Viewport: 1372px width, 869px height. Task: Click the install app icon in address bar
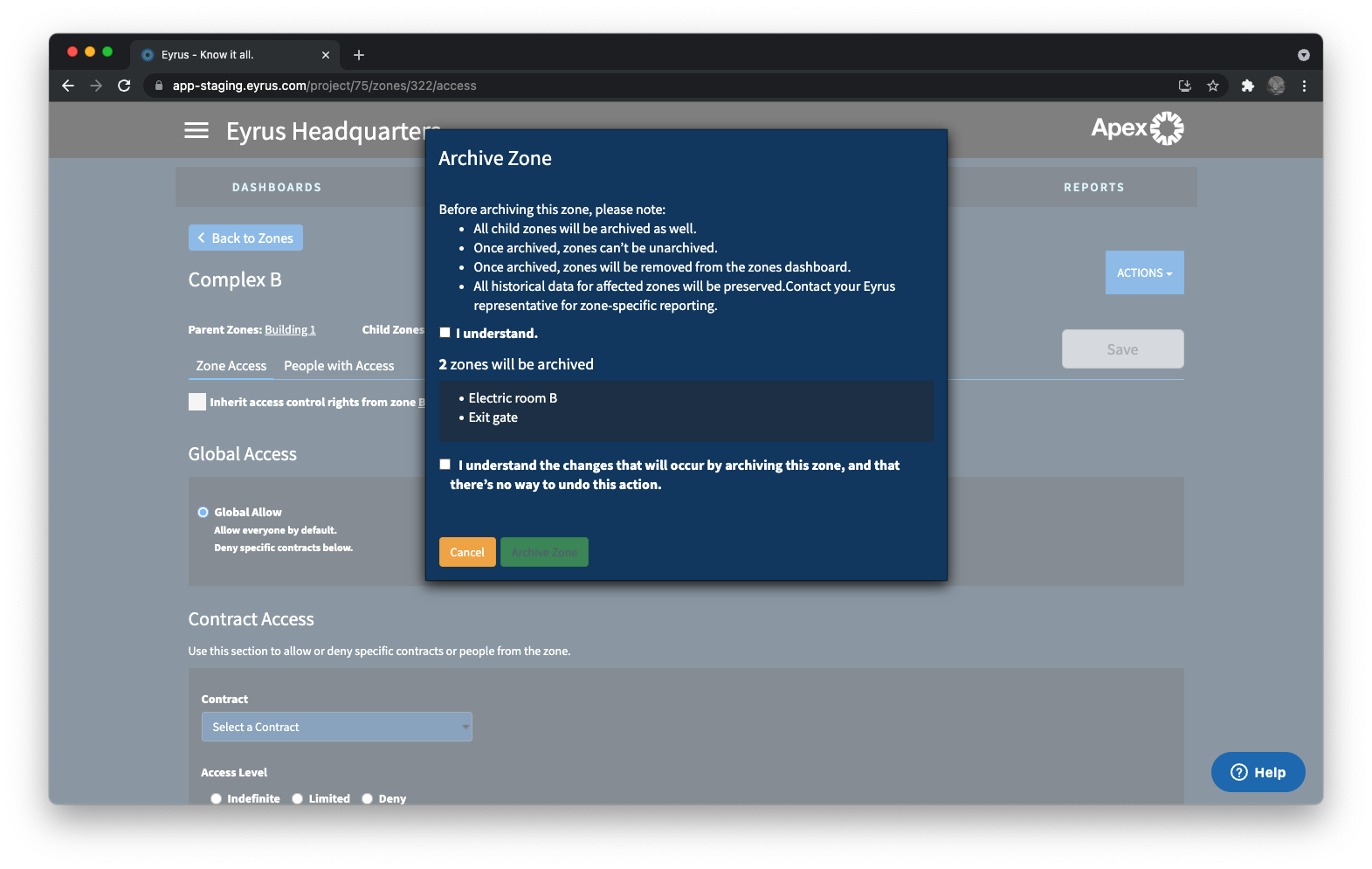[1185, 86]
